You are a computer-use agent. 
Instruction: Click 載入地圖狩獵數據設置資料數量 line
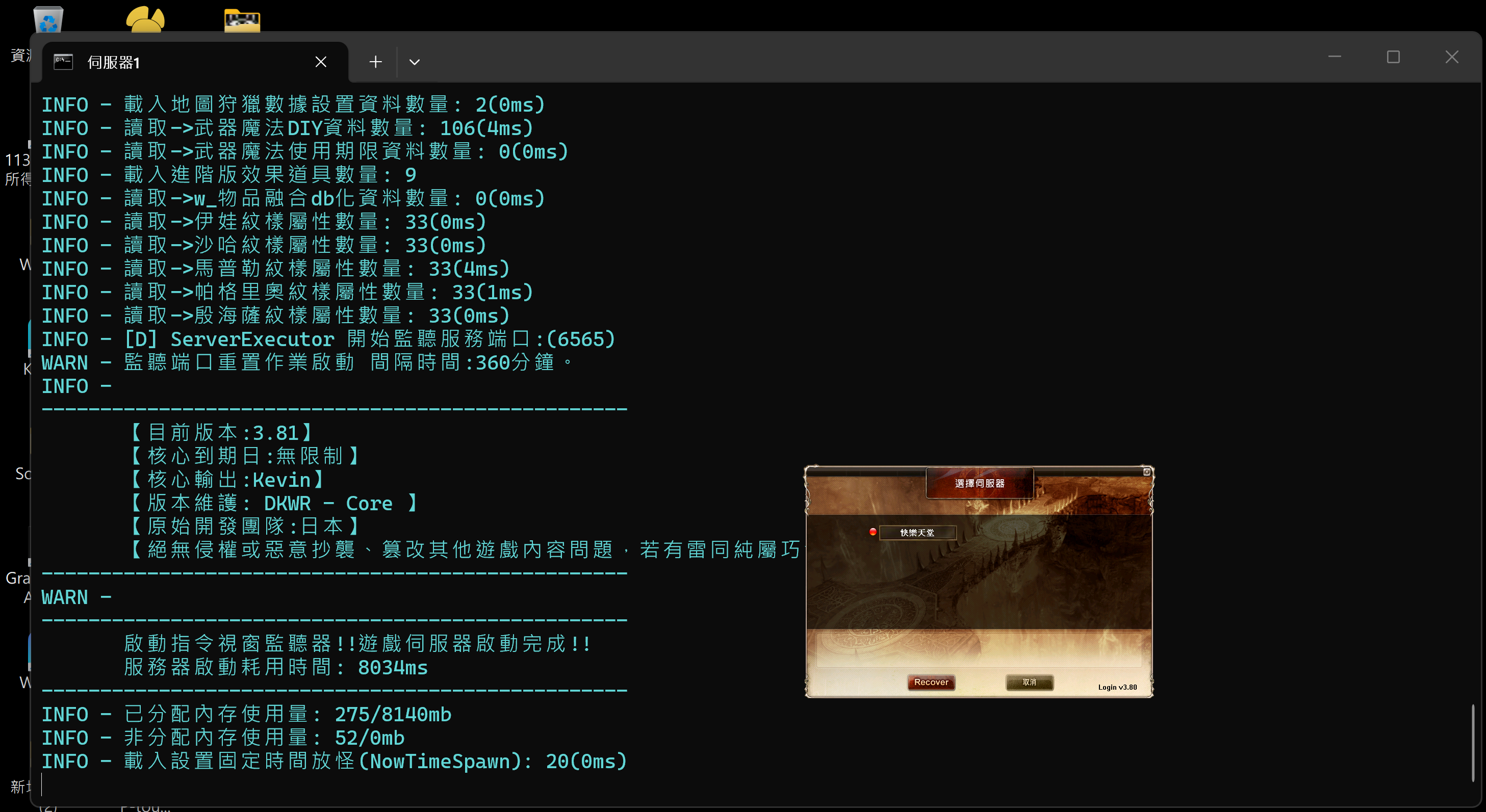pyautogui.click(x=293, y=104)
